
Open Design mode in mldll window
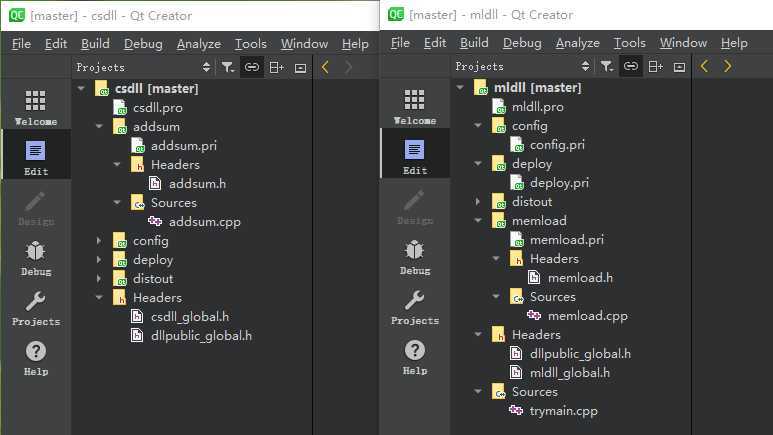pyautogui.click(x=415, y=207)
